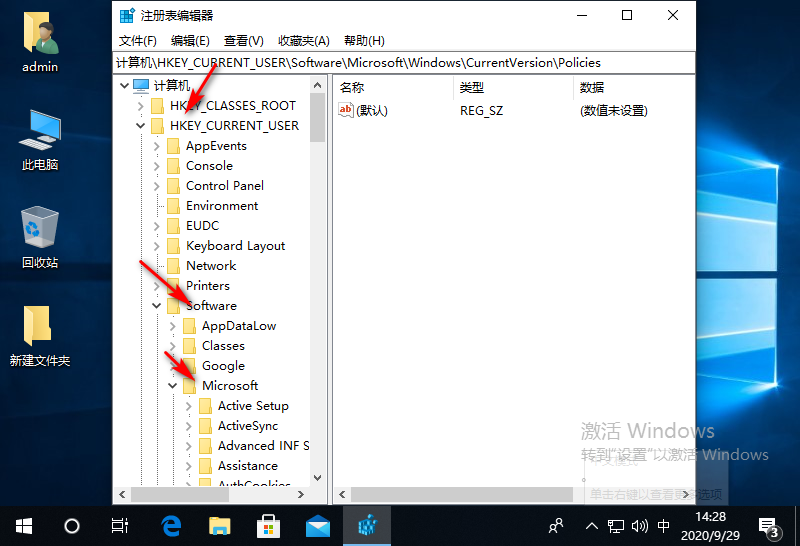Select the AppDataLow key

239,326
